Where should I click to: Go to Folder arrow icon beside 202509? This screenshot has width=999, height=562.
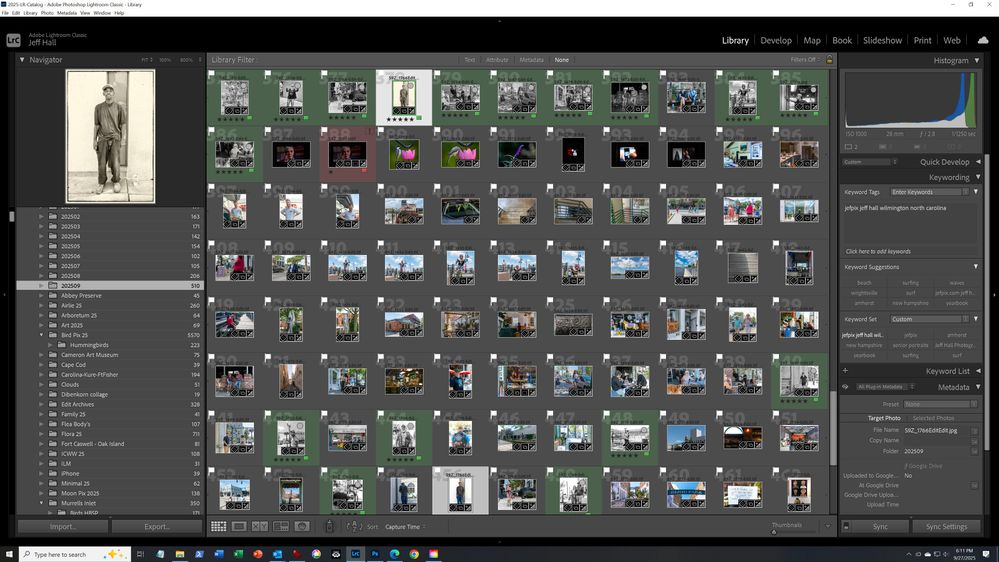(974, 450)
